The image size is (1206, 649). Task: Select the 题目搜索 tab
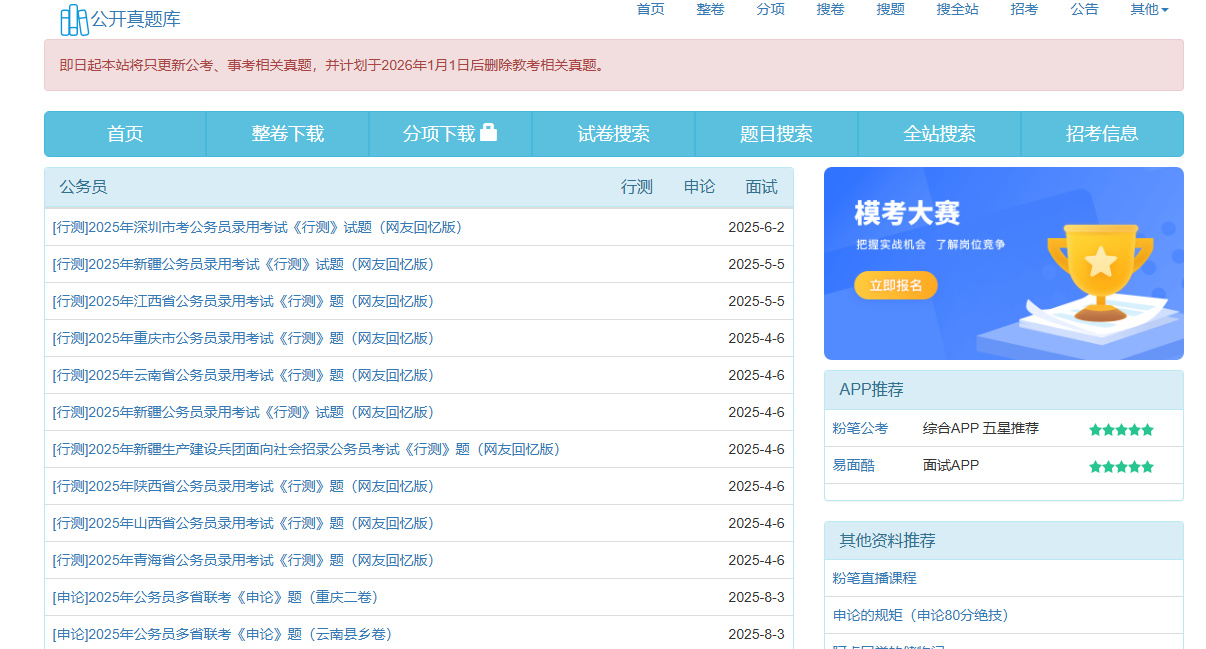[777, 134]
